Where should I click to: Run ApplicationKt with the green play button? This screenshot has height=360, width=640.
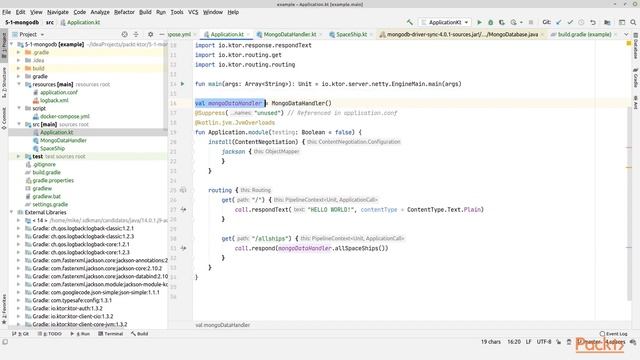(480, 22)
